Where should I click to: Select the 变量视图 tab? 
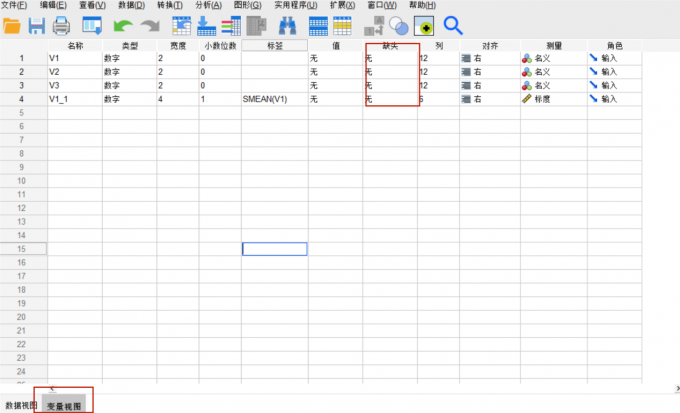64,406
